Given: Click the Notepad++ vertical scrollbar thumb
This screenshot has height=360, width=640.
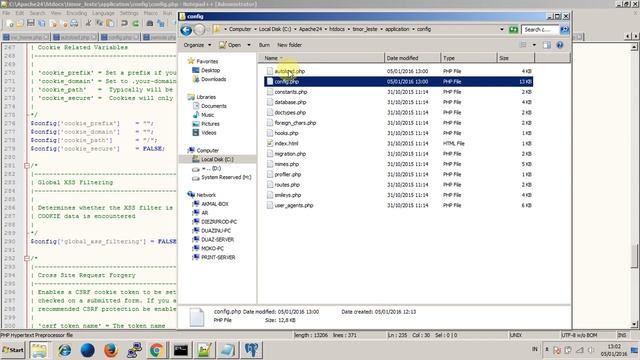Looking at the screenshot, I should coord(634,256).
